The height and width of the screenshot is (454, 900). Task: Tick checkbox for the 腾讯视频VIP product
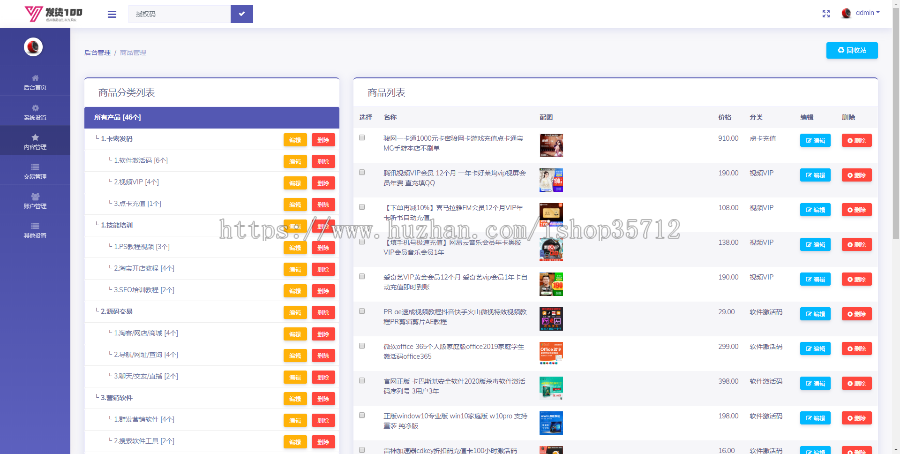coord(362,172)
